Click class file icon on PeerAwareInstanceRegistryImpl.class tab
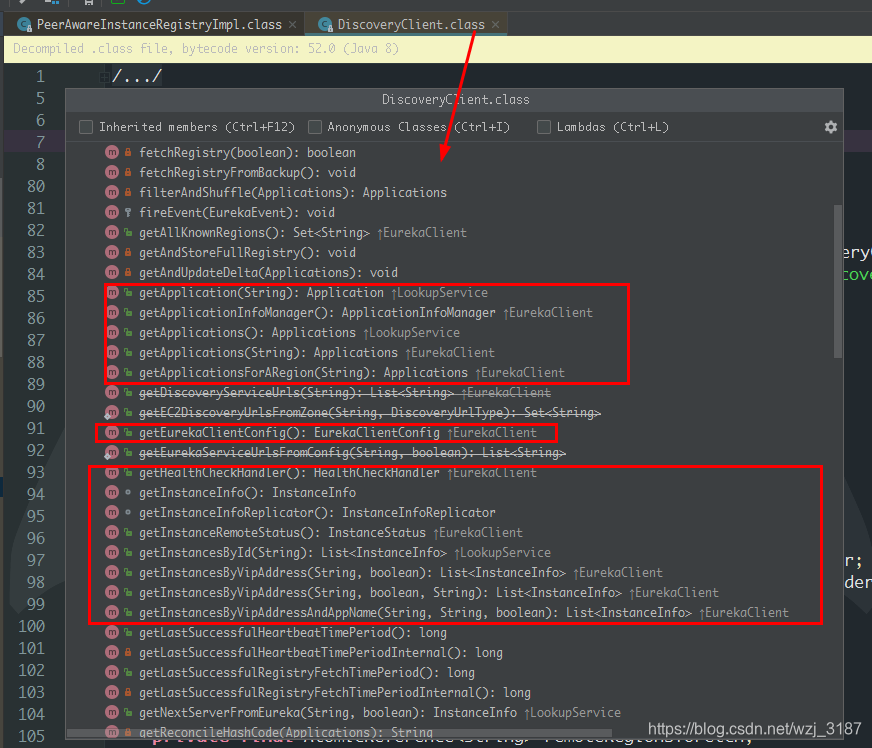Screen dimensions: 872x748 pyautogui.click(x=24, y=24)
